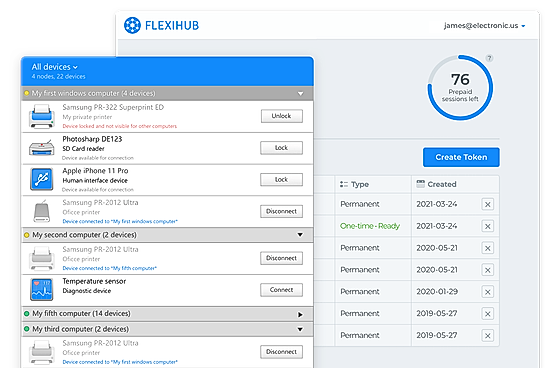Image resolution: width=548 pixels, height=368 pixels.
Task: Collapse My first windows computer group
Action: [300, 94]
